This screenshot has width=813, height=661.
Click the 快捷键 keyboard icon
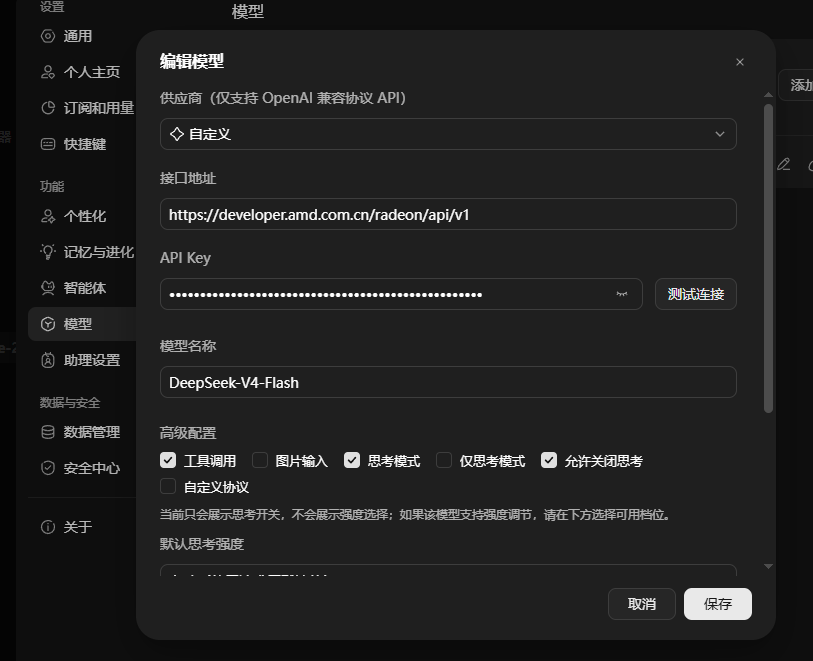coord(48,144)
